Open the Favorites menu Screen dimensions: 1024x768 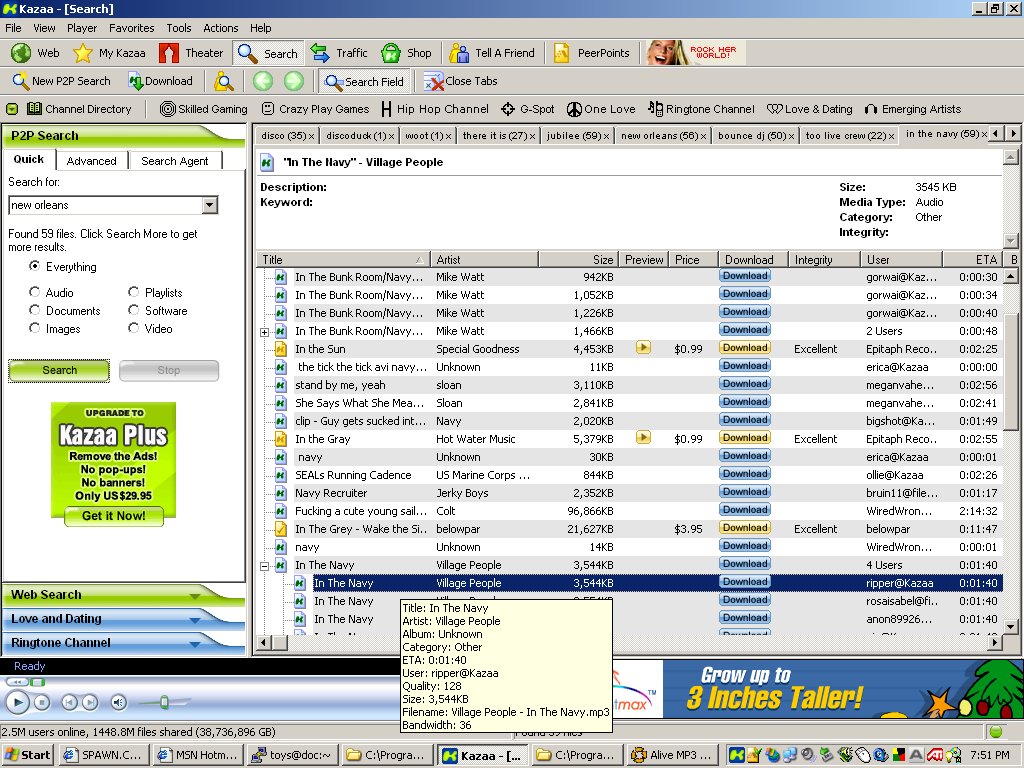pyautogui.click(x=131, y=28)
